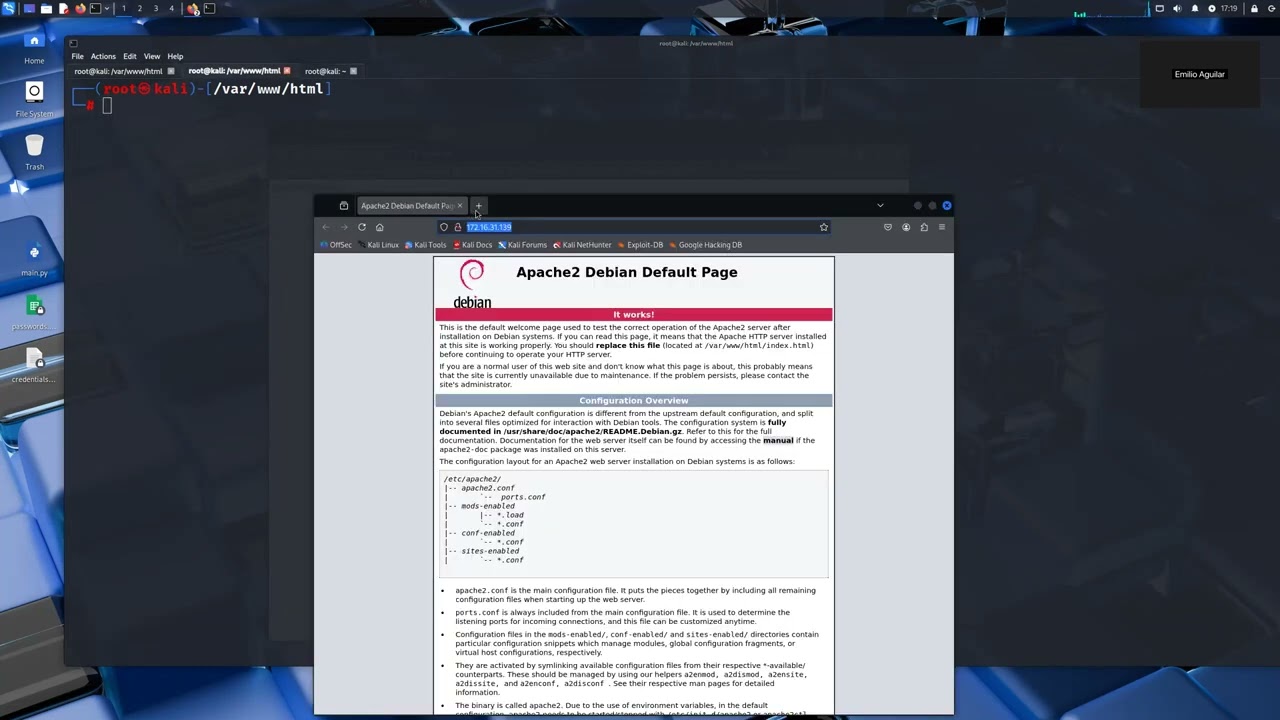The width and height of the screenshot is (1280, 720).
Task: Expand the Firefox list all tabs chevron
Action: (x=880, y=205)
